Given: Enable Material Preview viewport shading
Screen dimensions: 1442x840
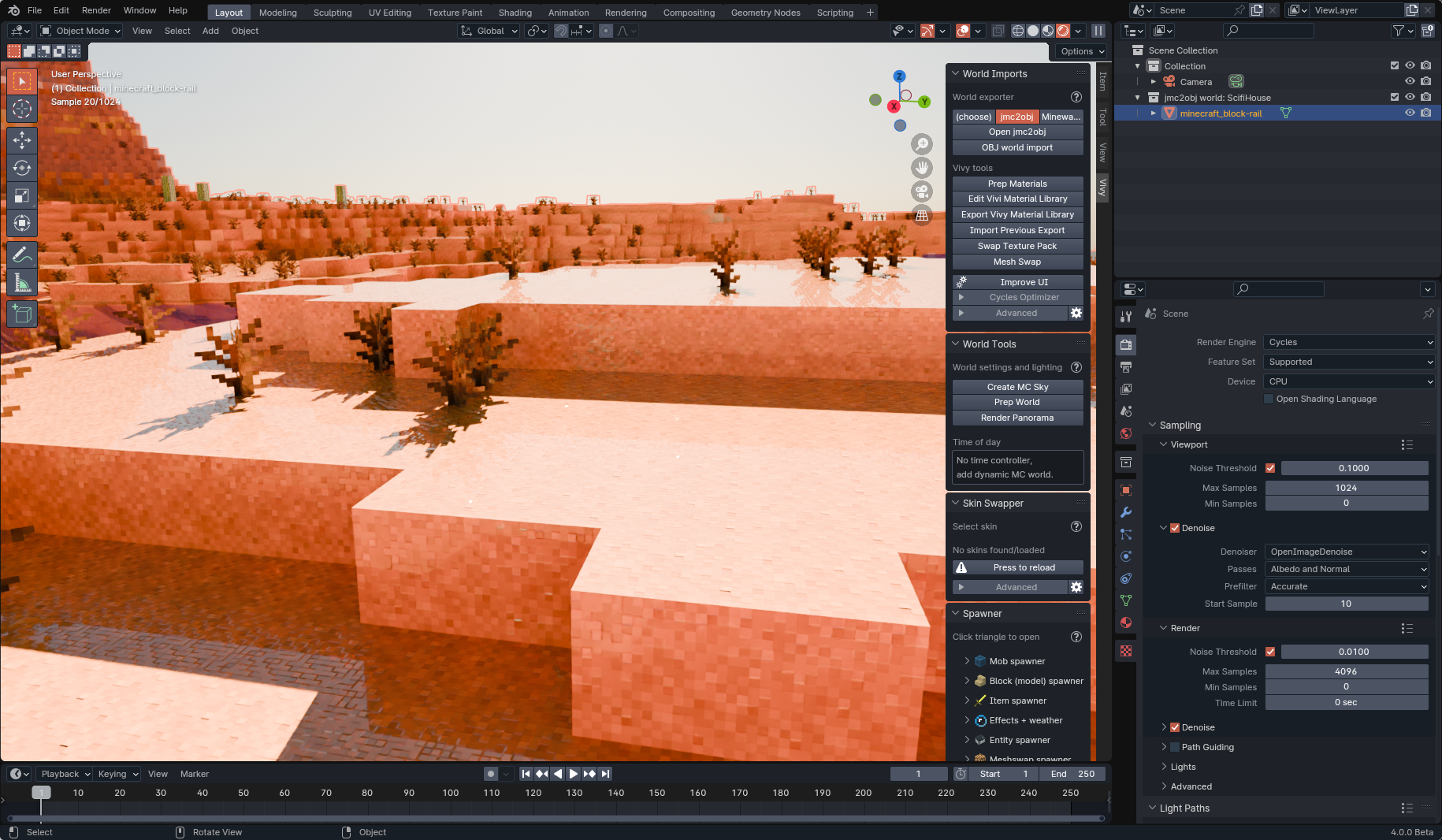Looking at the screenshot, I should (x=1047, y=31).
